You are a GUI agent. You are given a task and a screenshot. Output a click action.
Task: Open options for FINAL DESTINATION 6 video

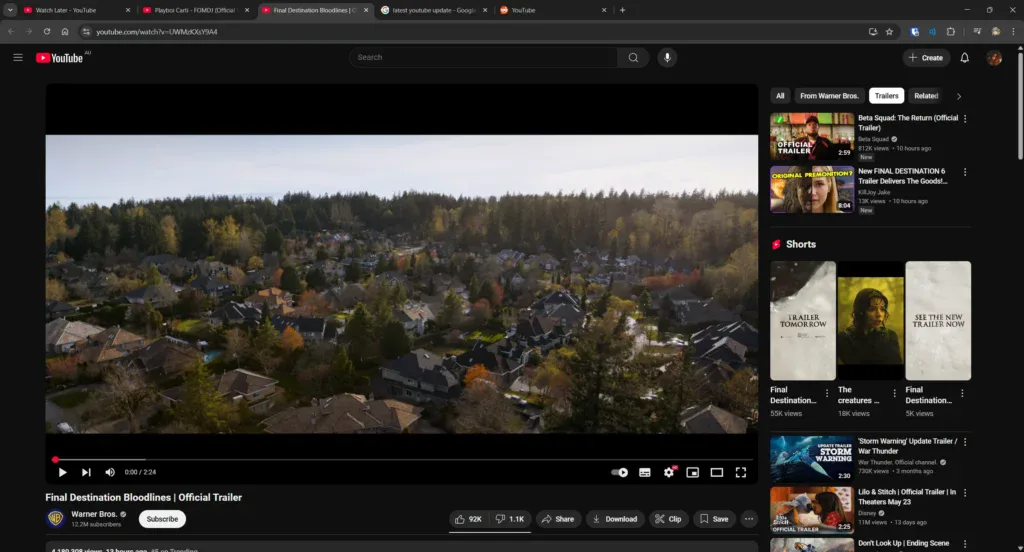click(965, 172)
